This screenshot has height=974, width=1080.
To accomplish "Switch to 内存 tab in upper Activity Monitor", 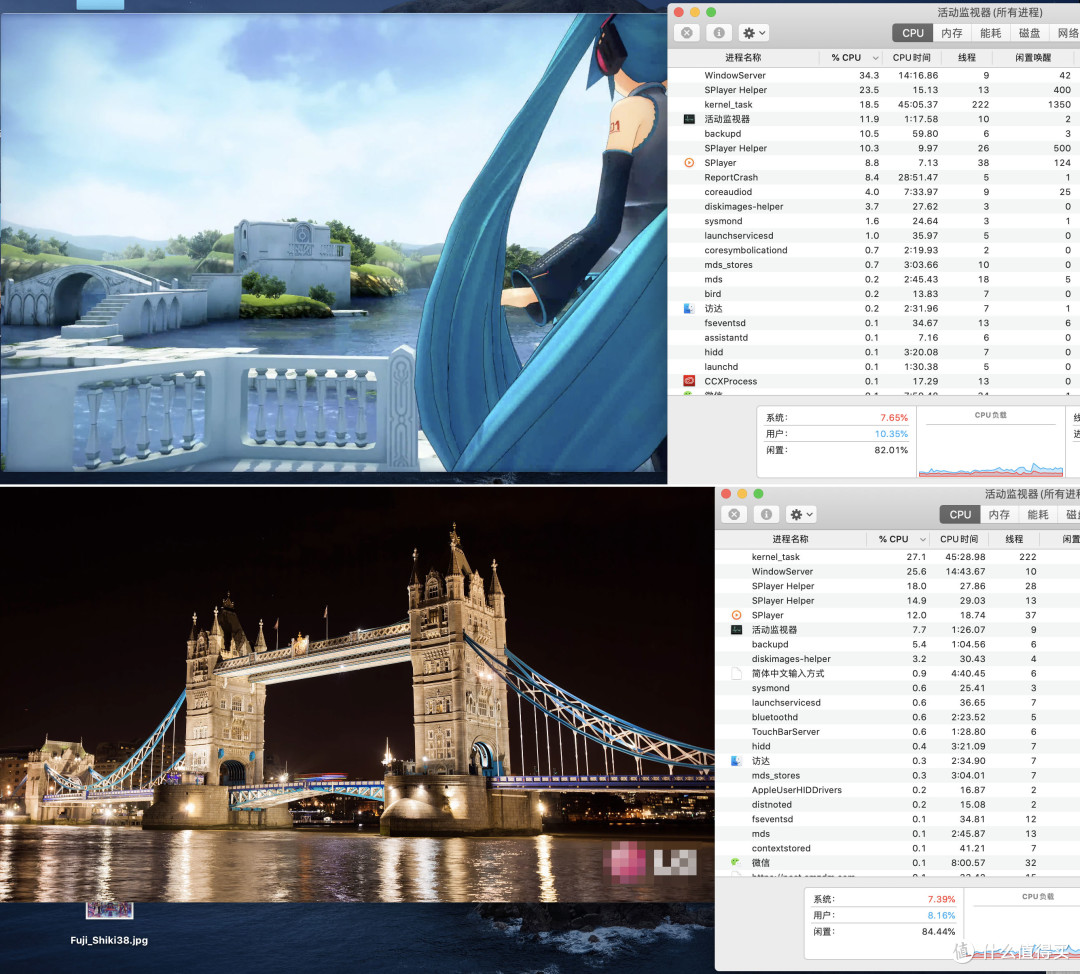I will (x=952, y=32).
